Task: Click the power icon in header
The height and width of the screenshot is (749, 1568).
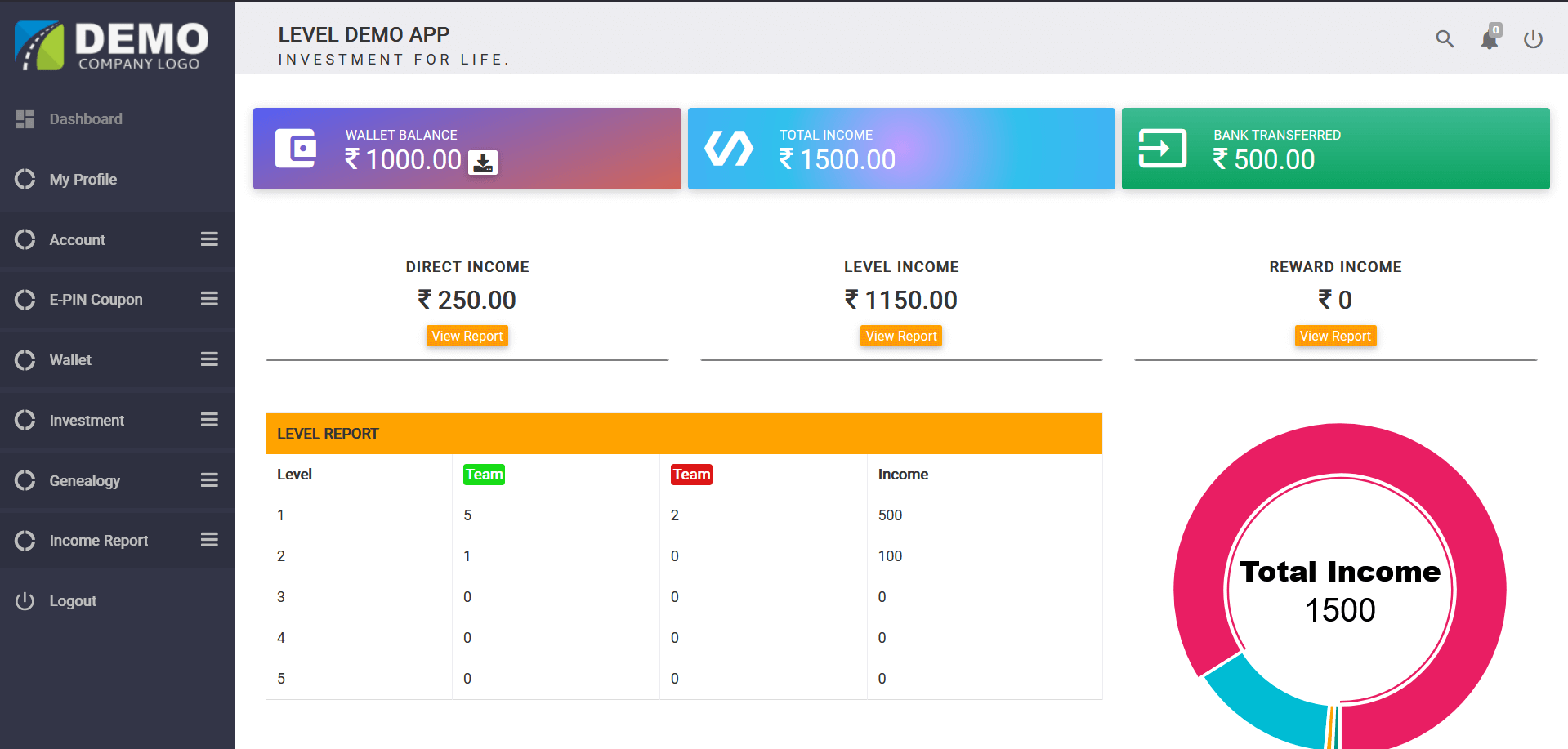Action: [1533, 39]
